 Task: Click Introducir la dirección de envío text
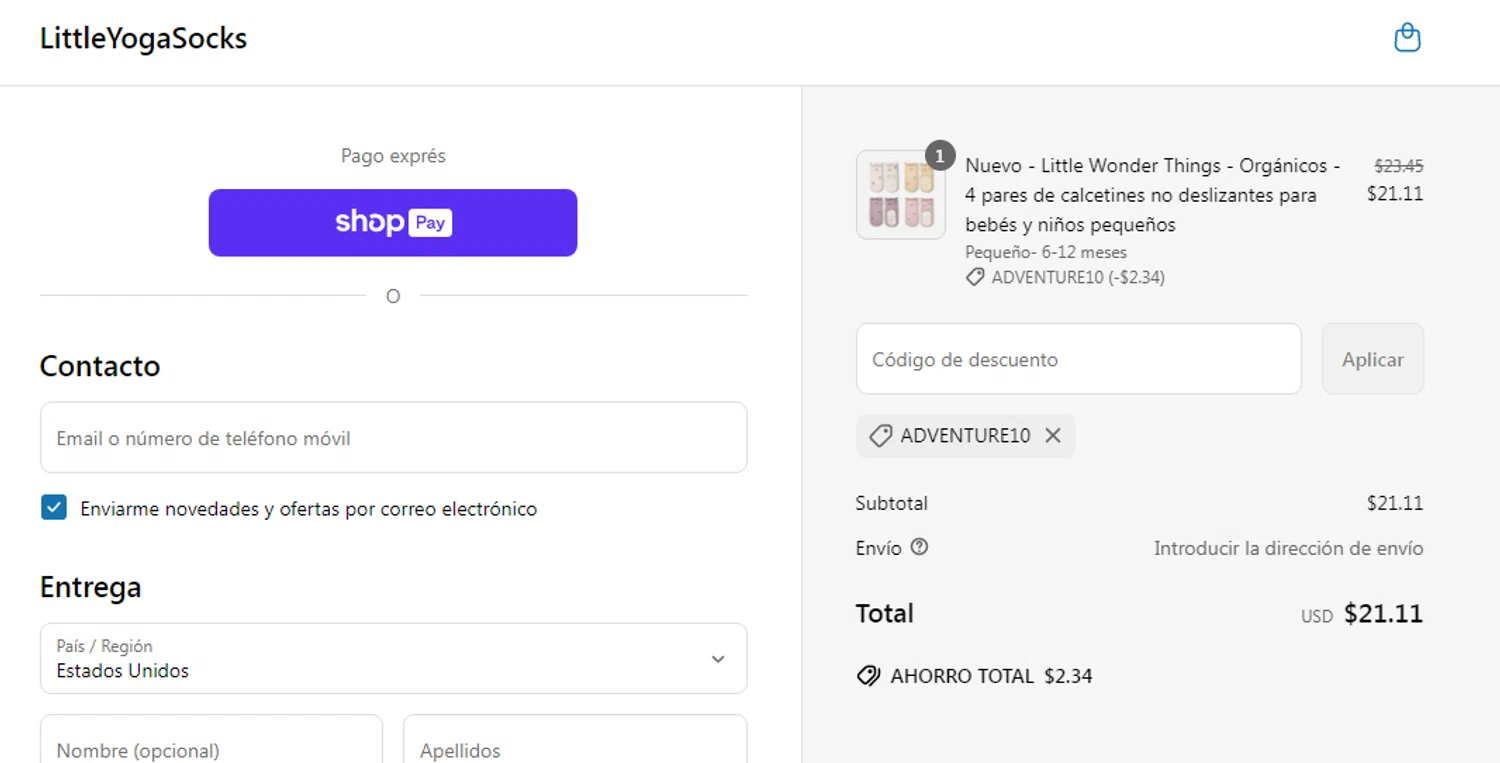(1288, 548)
